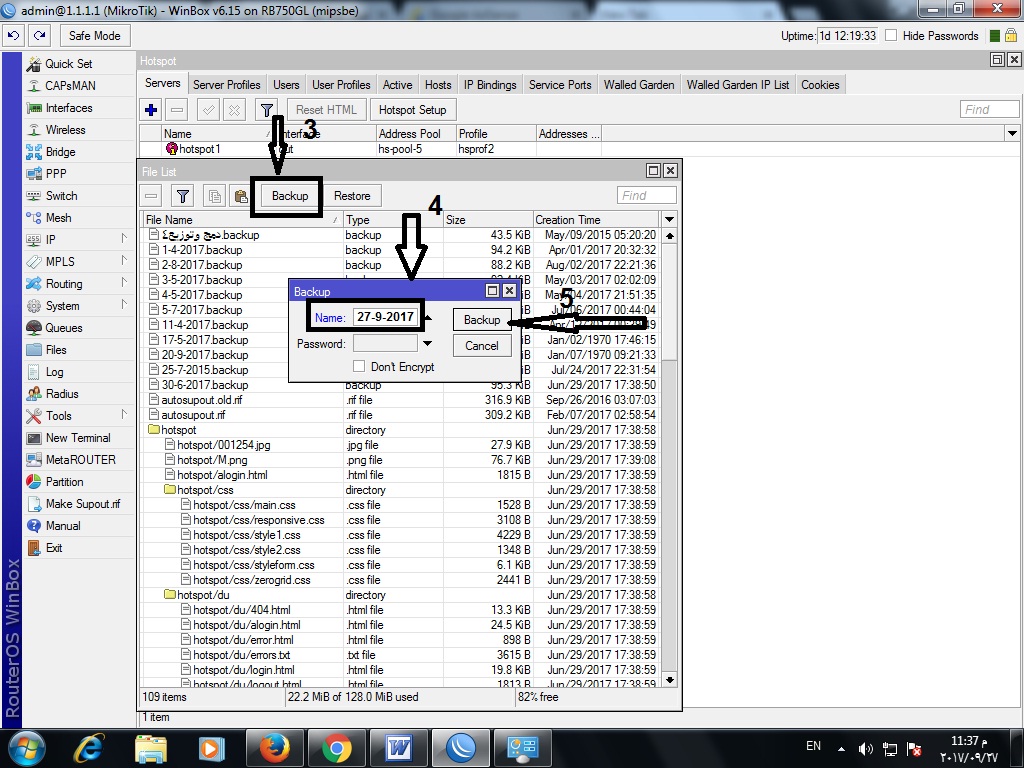This screenshot has width=1024, height=768.
Task: Click Backup button in File List toolbar
Action: 290,196
